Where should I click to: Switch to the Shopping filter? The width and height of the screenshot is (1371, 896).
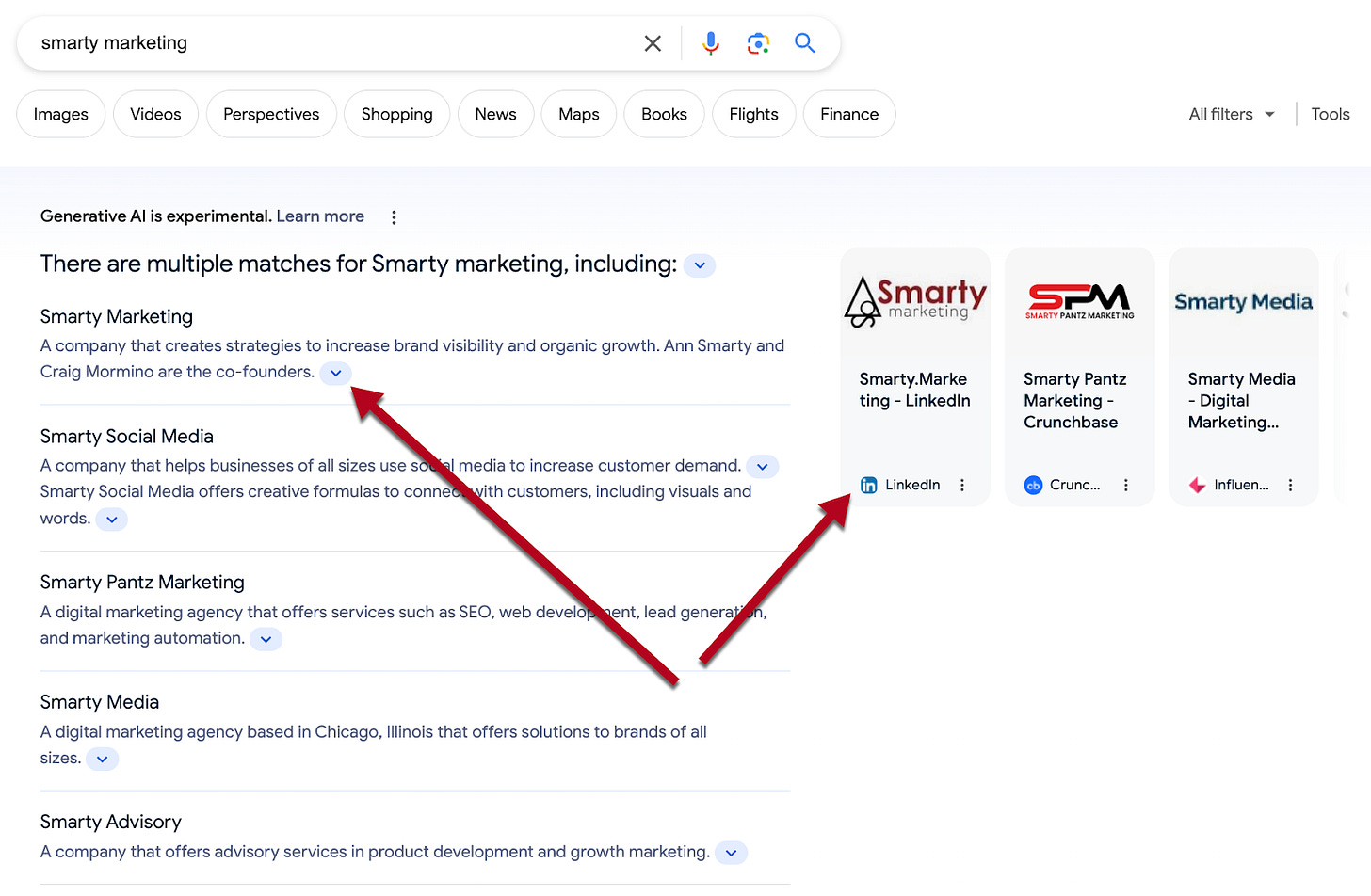pos(397,114)
